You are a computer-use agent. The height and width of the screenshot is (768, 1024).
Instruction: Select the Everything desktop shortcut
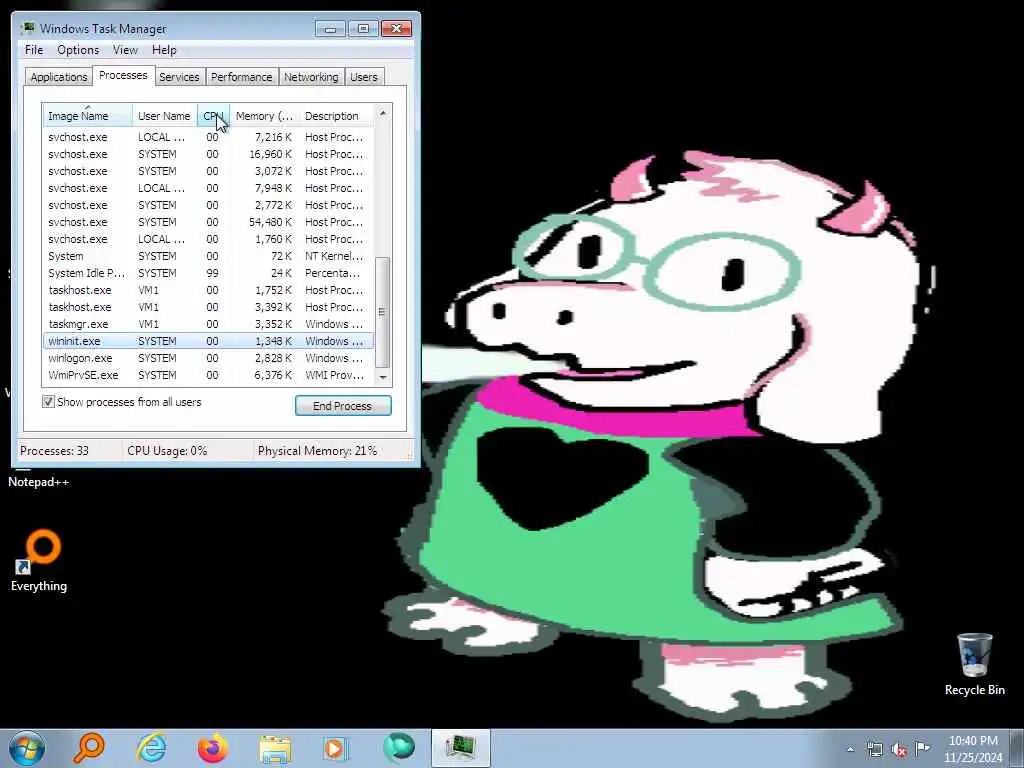point(39,562)
